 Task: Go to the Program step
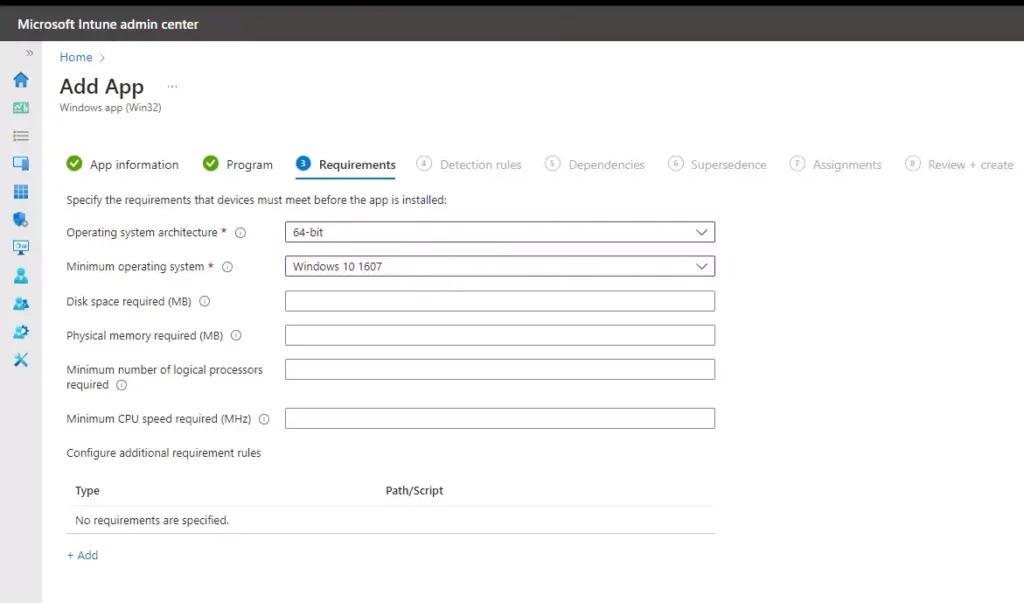pyautogui.click(x=238, y=164)
